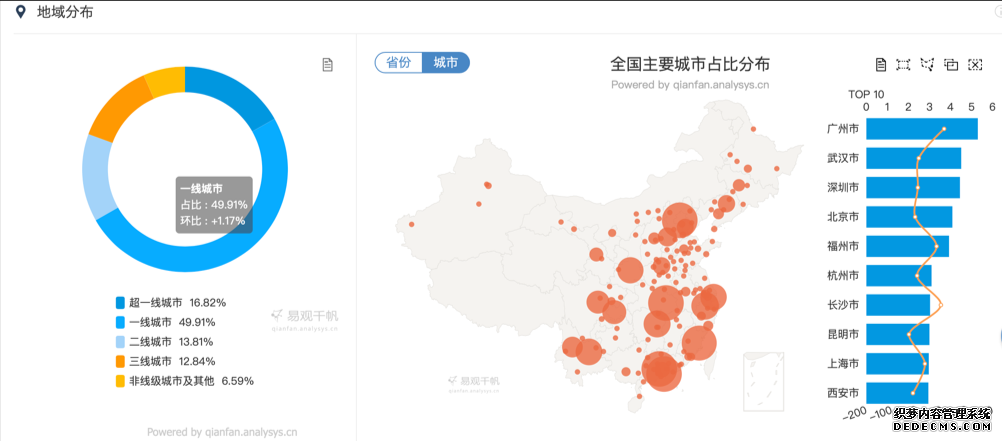This screenshot has height=441, width=1002.
Task: Click the 西安市 bar in TOP 10
Action: pyautogui.click(x=897, y=392)
